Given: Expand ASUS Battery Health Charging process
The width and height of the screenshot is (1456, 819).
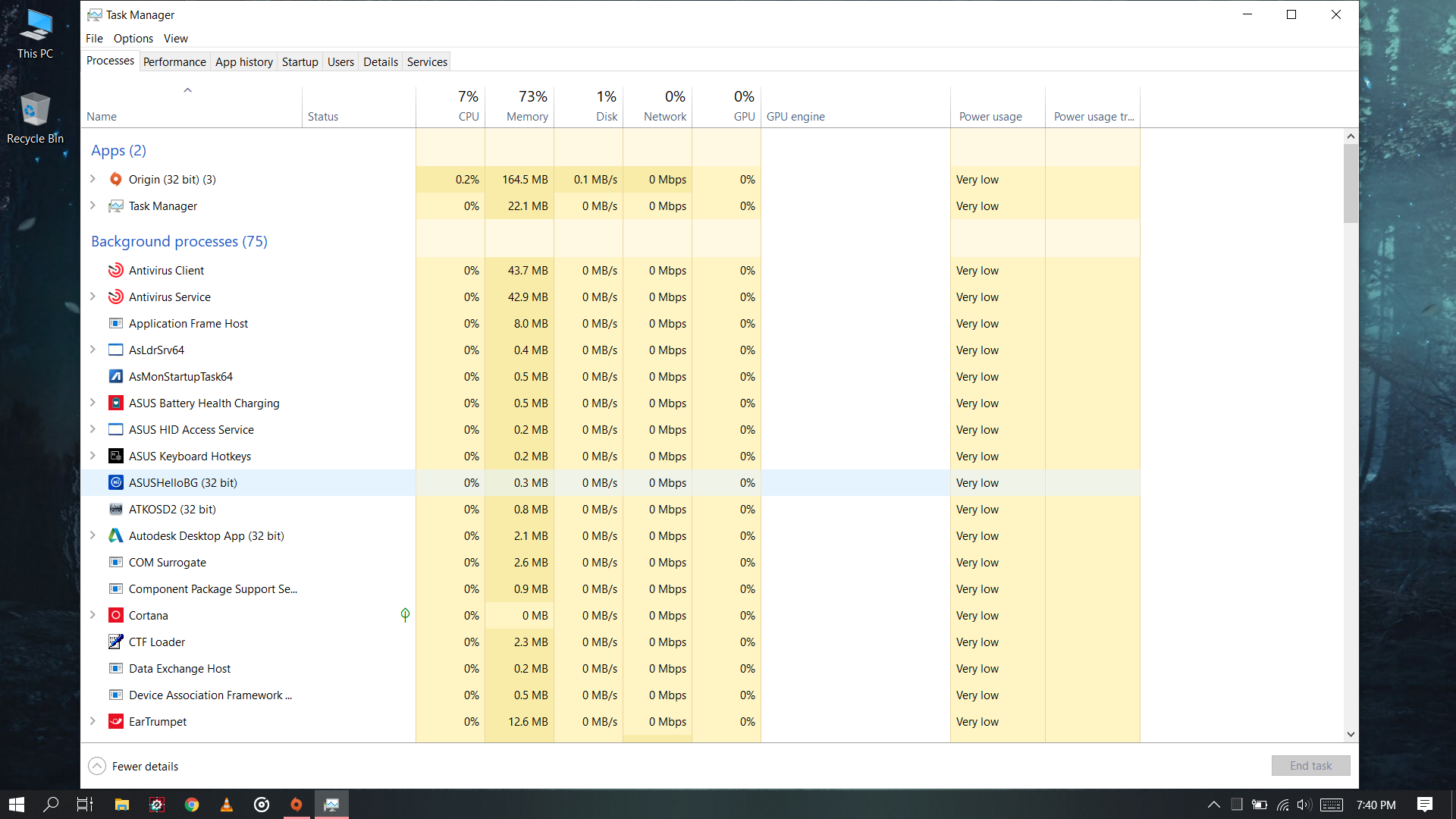Looking at the screenshot, I should click(x=93, y=403).
